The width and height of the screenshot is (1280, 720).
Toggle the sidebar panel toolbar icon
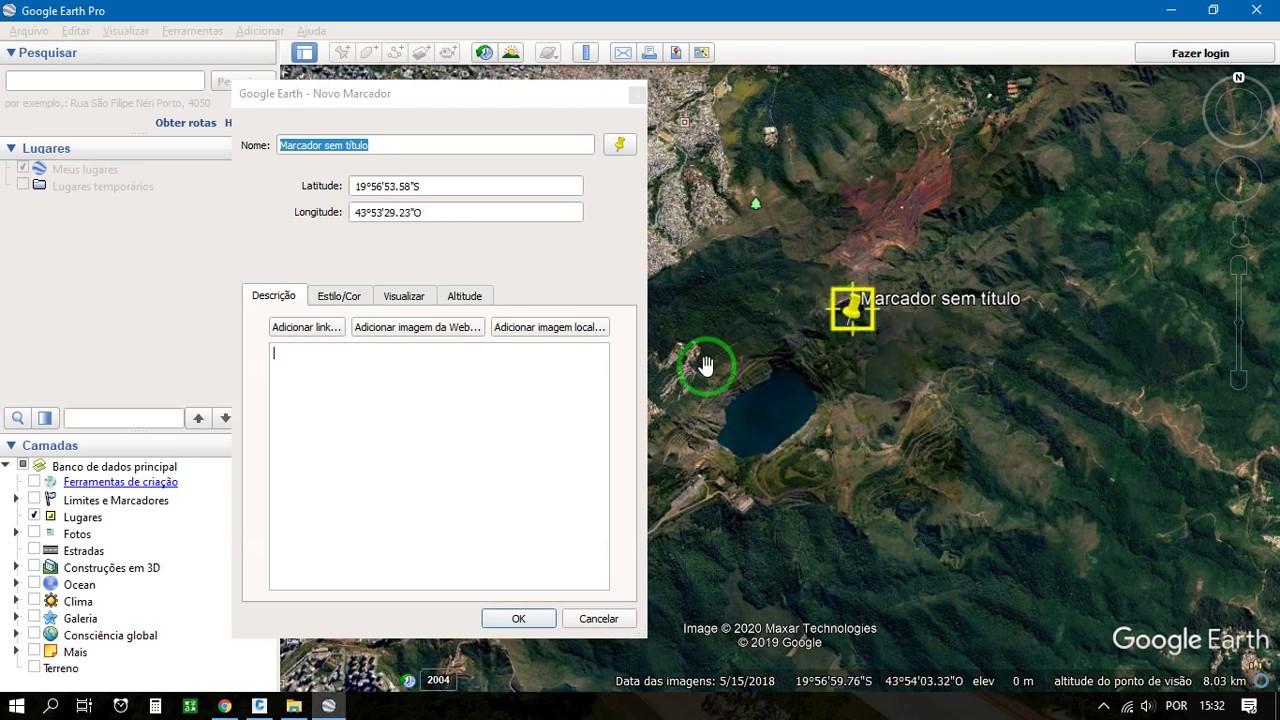pyautogui.click(x=305, y=53)
